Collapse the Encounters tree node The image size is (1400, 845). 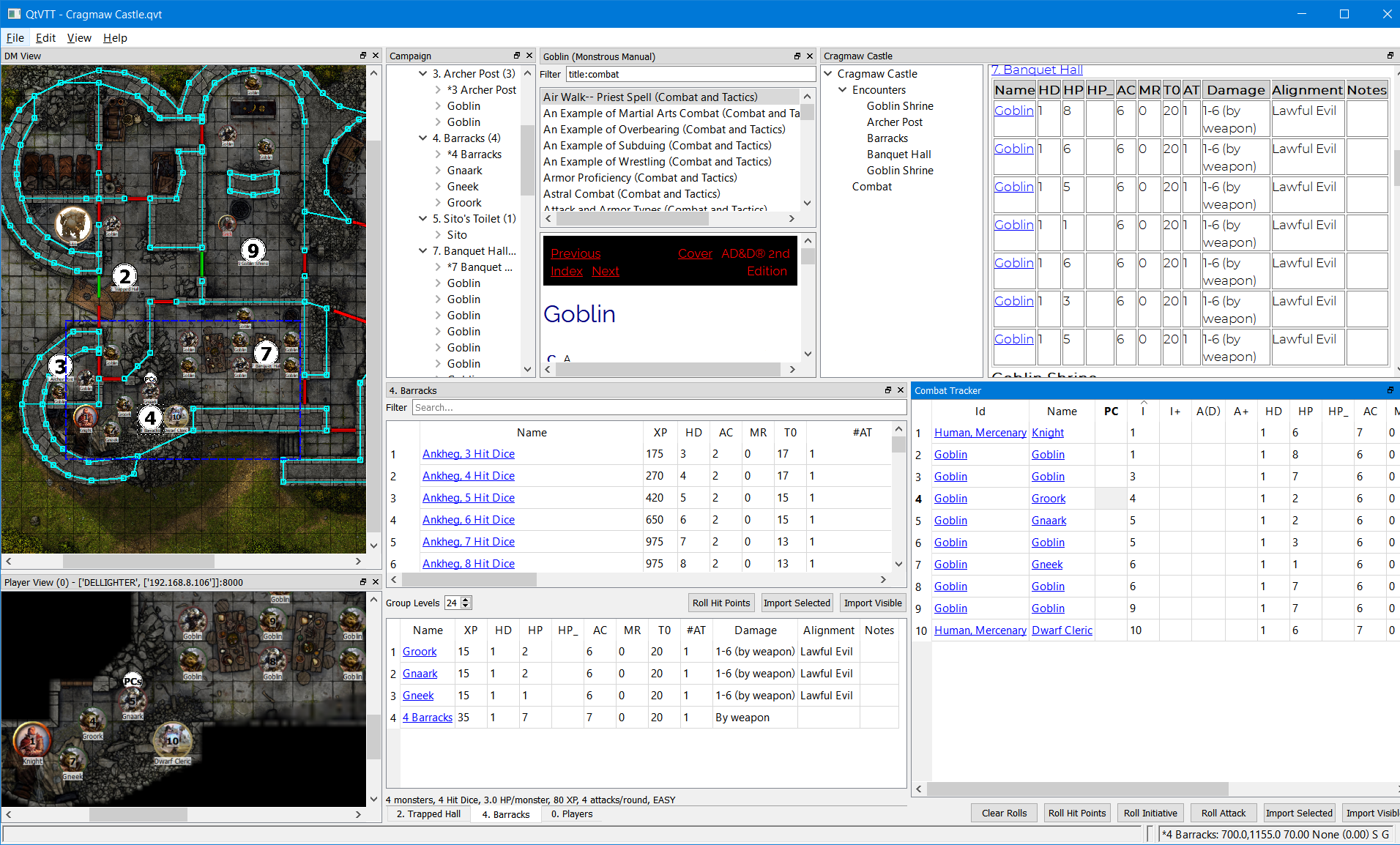point(843,89)
